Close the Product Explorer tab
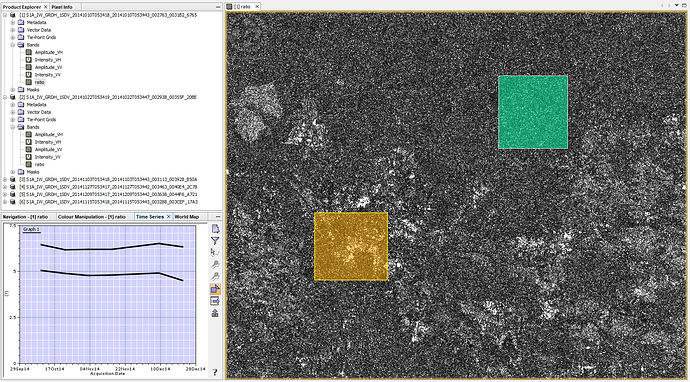The height and width of the screenshot is (382, 690). tap(46, 7)
